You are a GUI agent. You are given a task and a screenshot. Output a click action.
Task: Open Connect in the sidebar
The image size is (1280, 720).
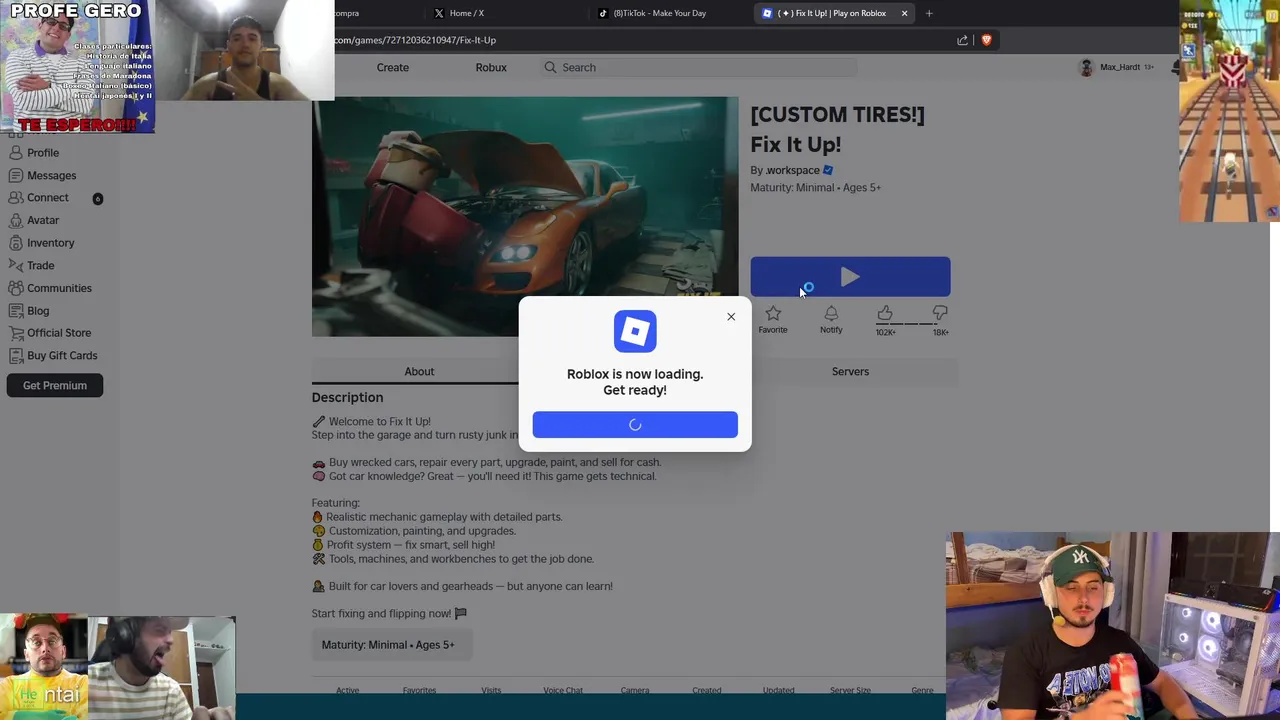pyautogui.click(x=48, y=198)
